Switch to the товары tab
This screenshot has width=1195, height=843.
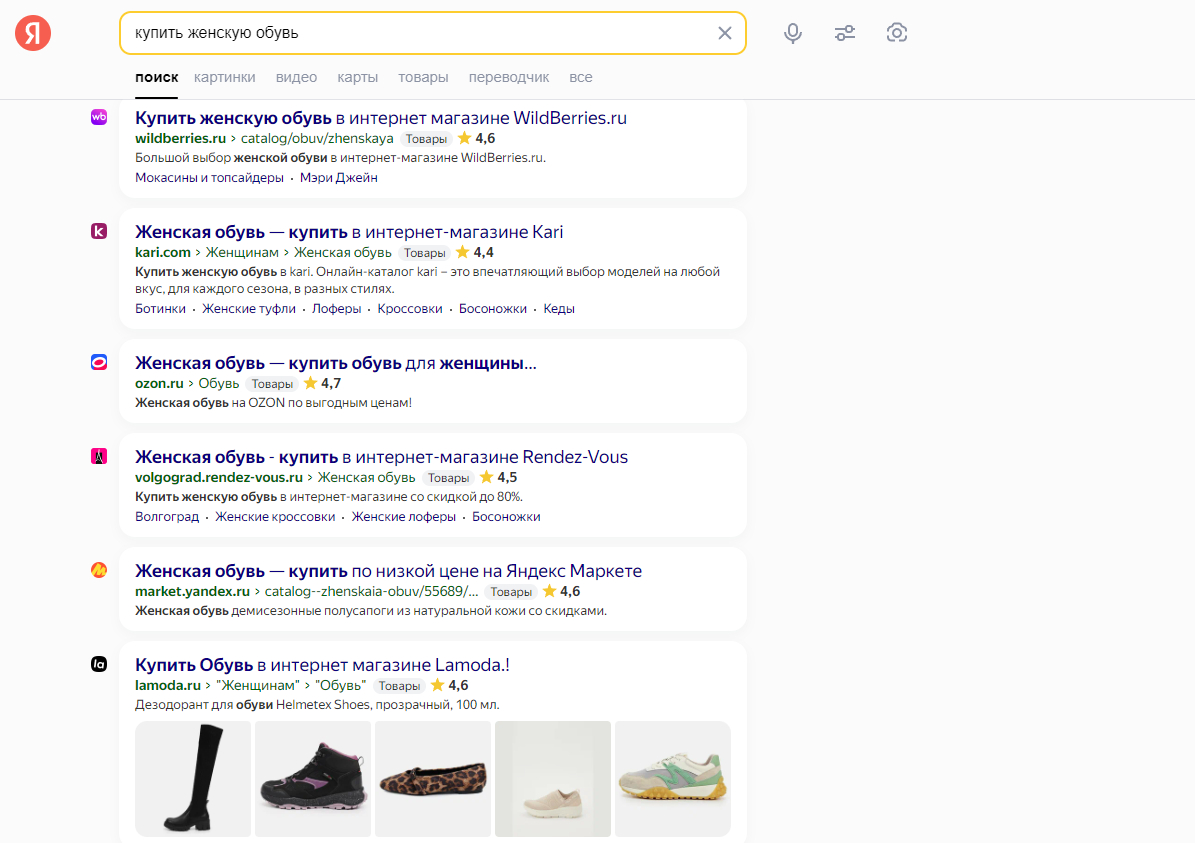coord(423,77)
